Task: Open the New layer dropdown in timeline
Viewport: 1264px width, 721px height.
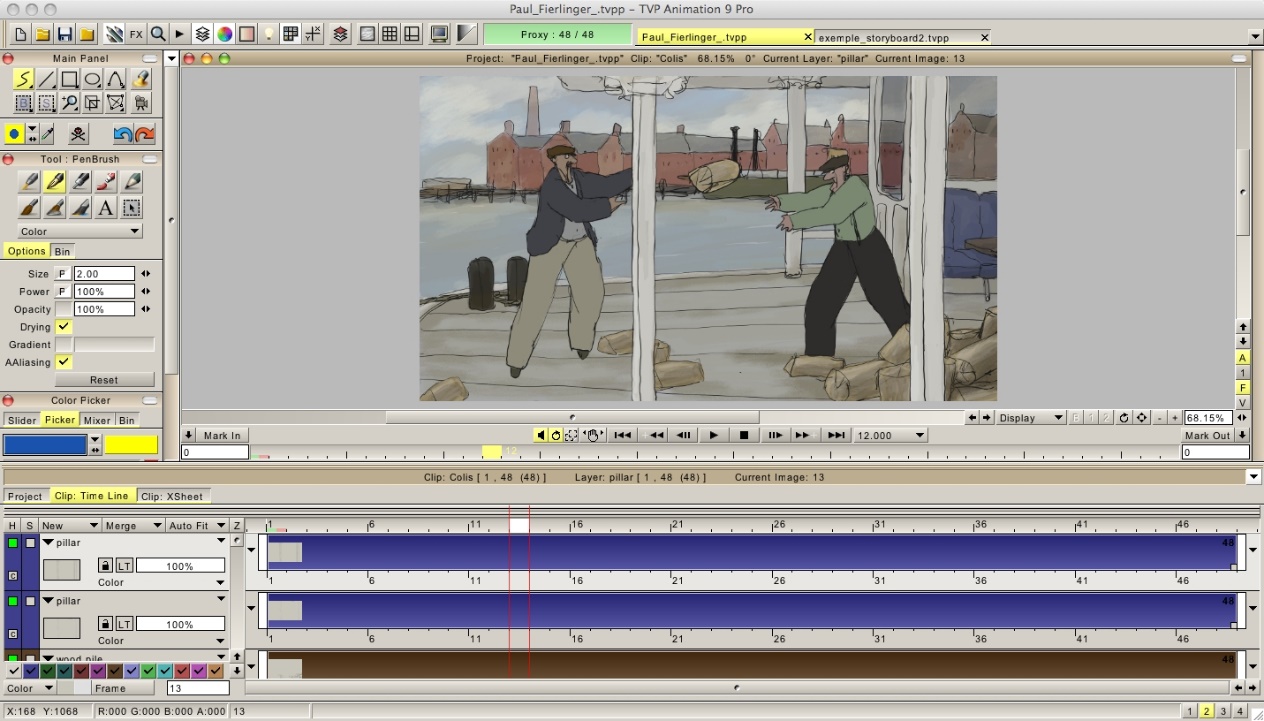Action: tap(69, 525)
